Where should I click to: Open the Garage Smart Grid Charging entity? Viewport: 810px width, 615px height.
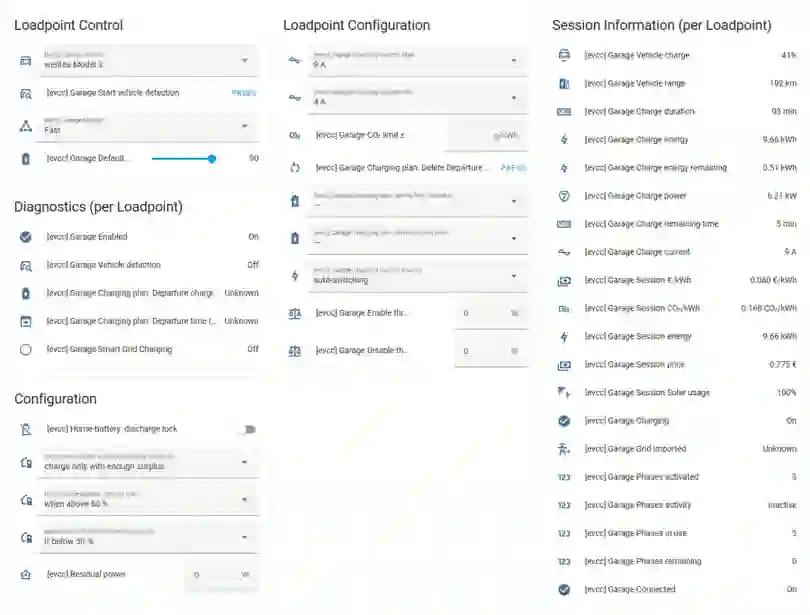(x=138, y=350)
